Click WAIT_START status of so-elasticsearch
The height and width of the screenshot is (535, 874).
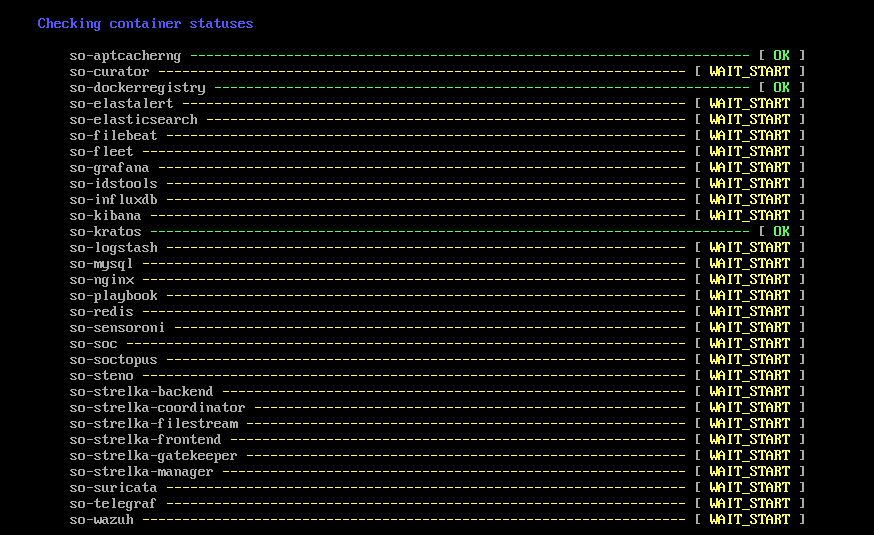click(x=749, y=120)
